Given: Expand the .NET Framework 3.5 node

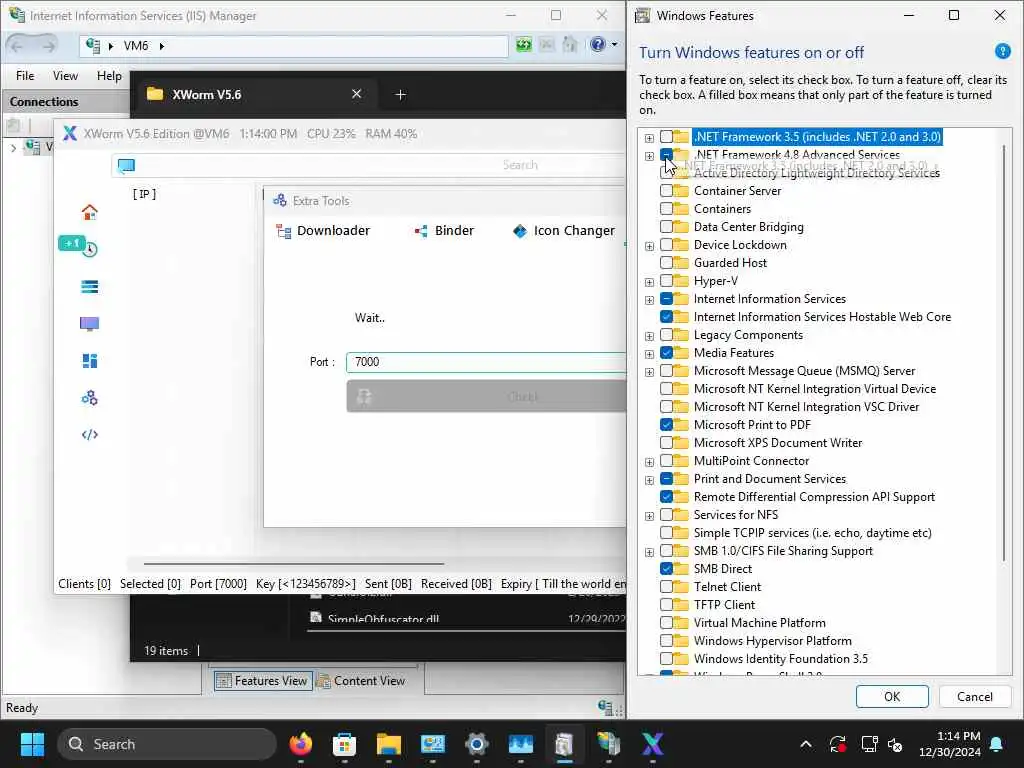Looking at the screenshot, I should [649, 138].
